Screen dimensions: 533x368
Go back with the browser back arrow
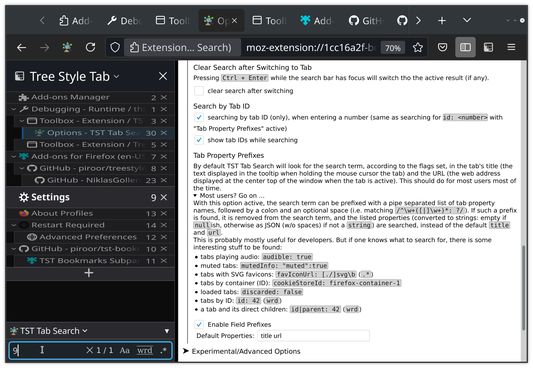coord(22,48)
